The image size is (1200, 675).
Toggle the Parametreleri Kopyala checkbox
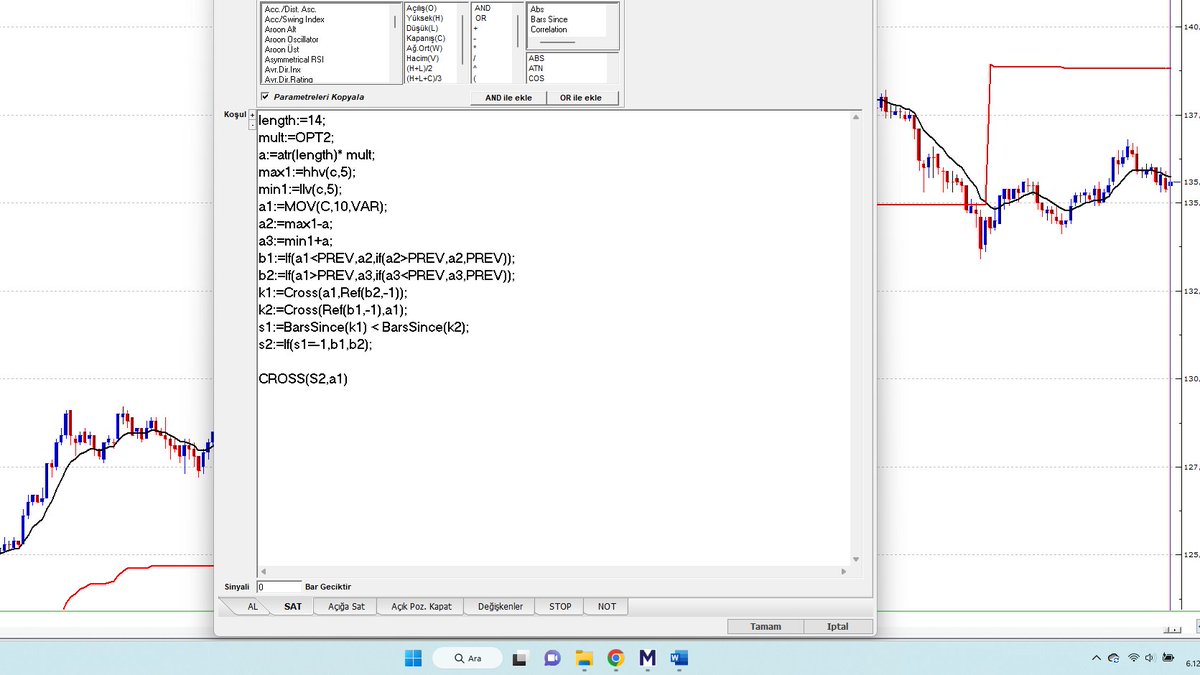[x=265, y=97]
